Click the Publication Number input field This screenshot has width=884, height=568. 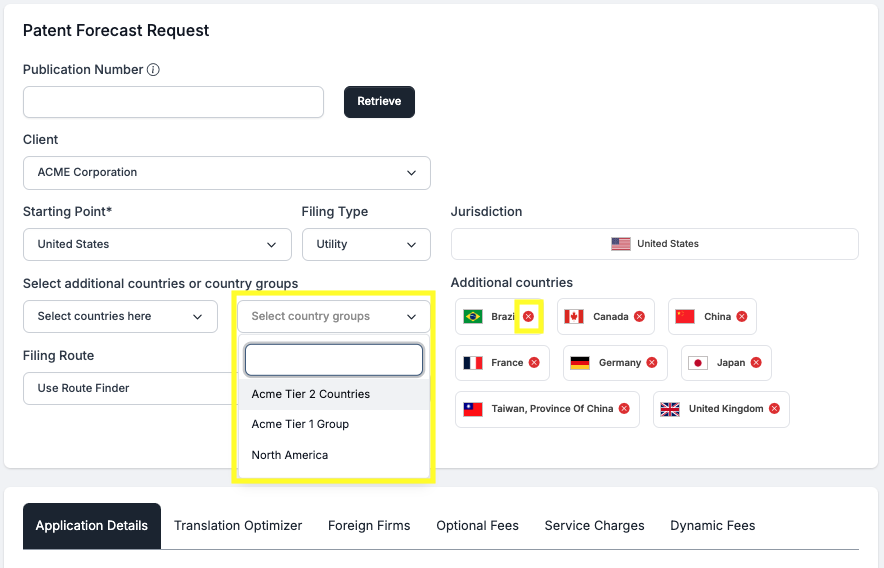[x=173, y=102]
